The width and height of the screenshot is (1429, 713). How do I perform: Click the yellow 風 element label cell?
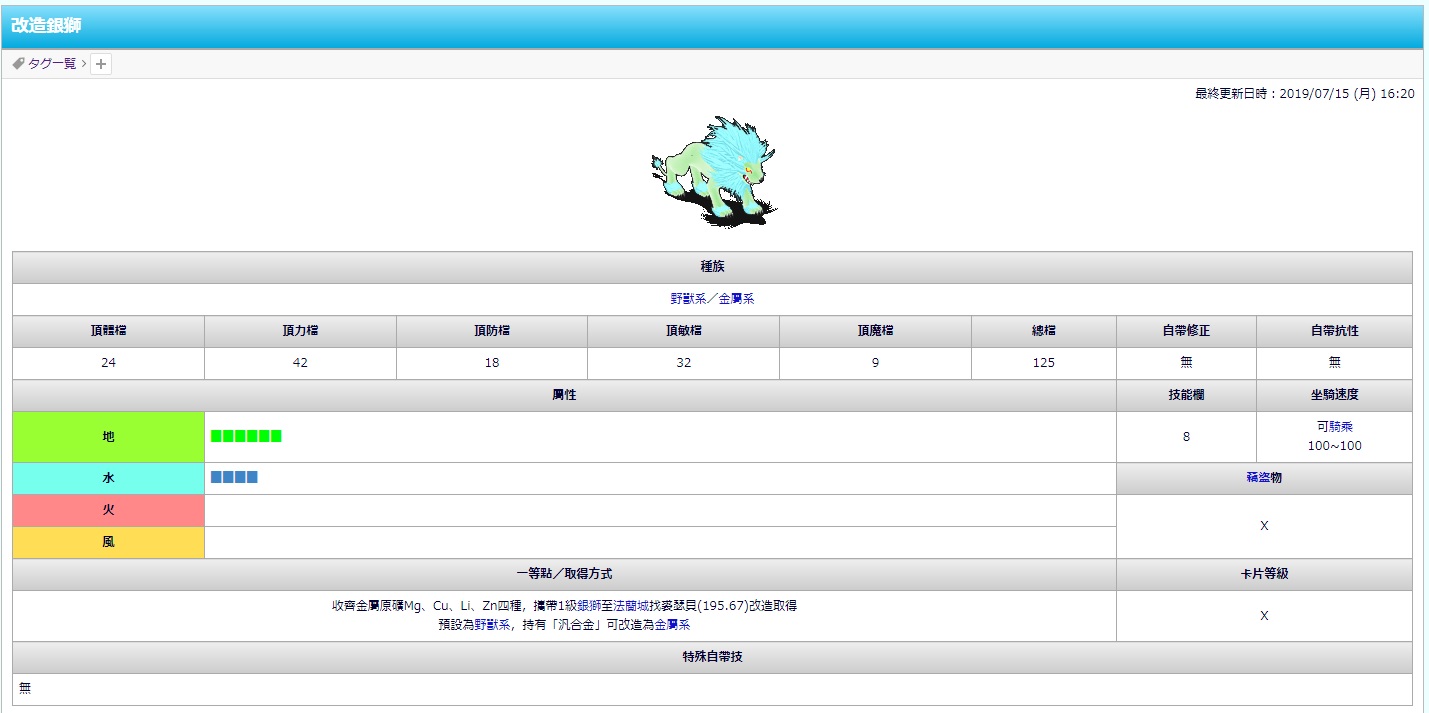click(x=108, y=542)
